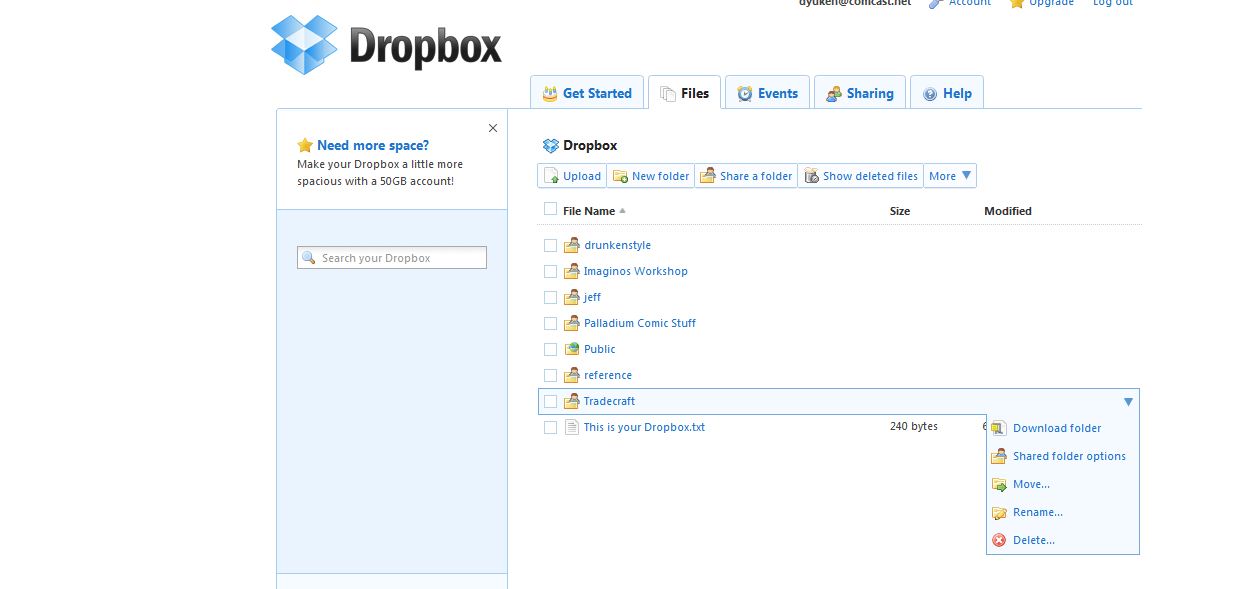The image size is (1244, 589).
Task: Click Share a folder button
Action: pos(746,176)
